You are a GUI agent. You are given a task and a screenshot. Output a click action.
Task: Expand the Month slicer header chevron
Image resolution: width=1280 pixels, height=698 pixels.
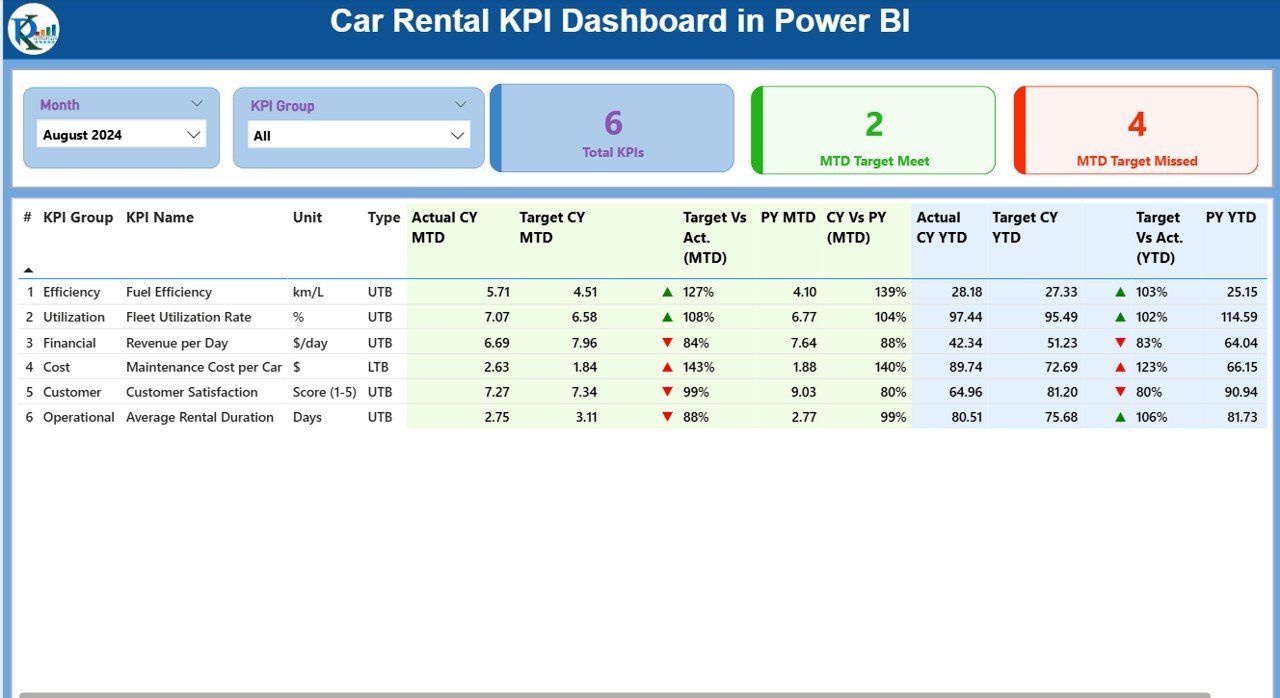197,104
